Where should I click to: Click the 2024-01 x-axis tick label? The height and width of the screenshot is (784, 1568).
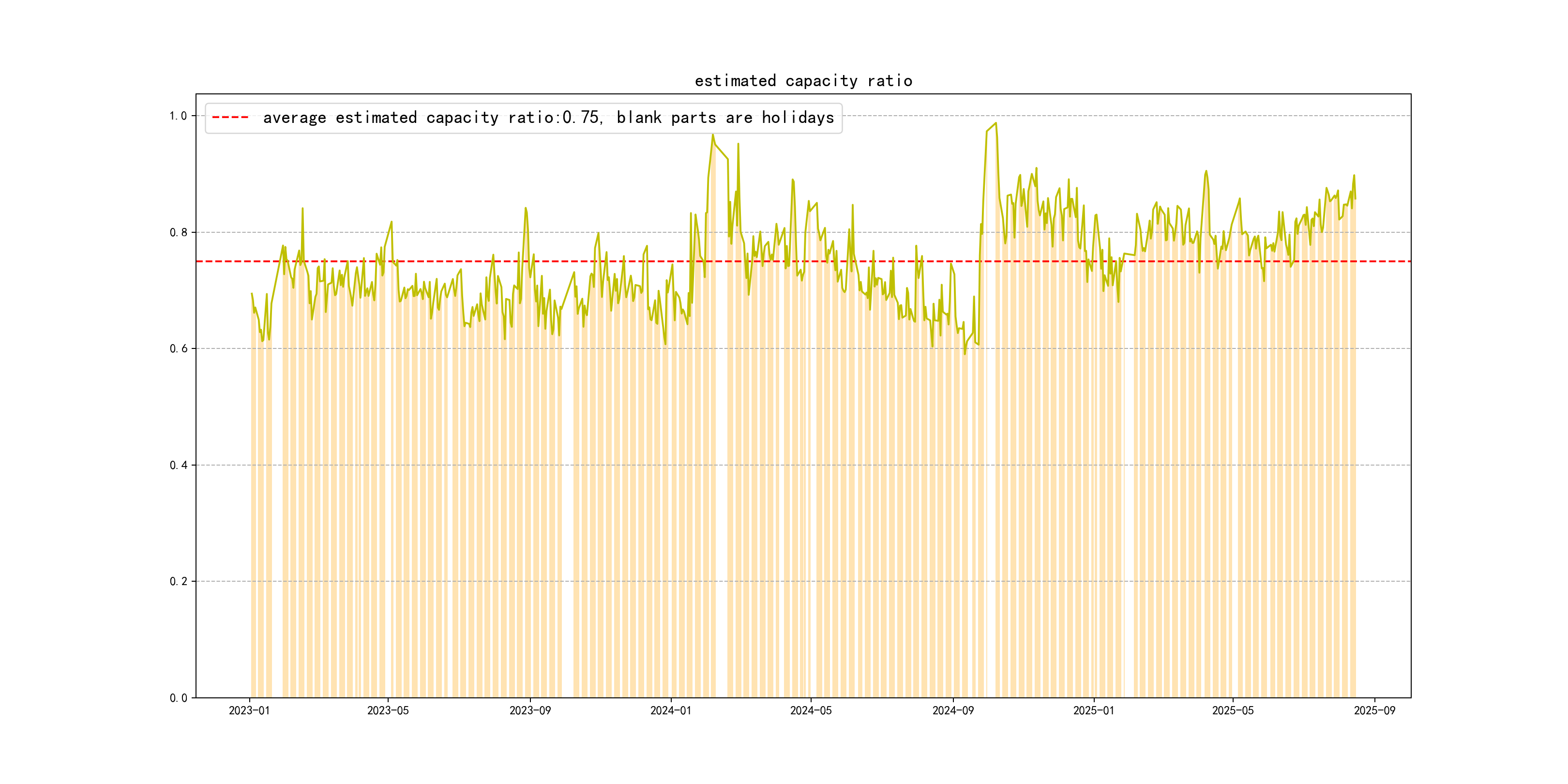pyautogui.click(x=671, y=710)
